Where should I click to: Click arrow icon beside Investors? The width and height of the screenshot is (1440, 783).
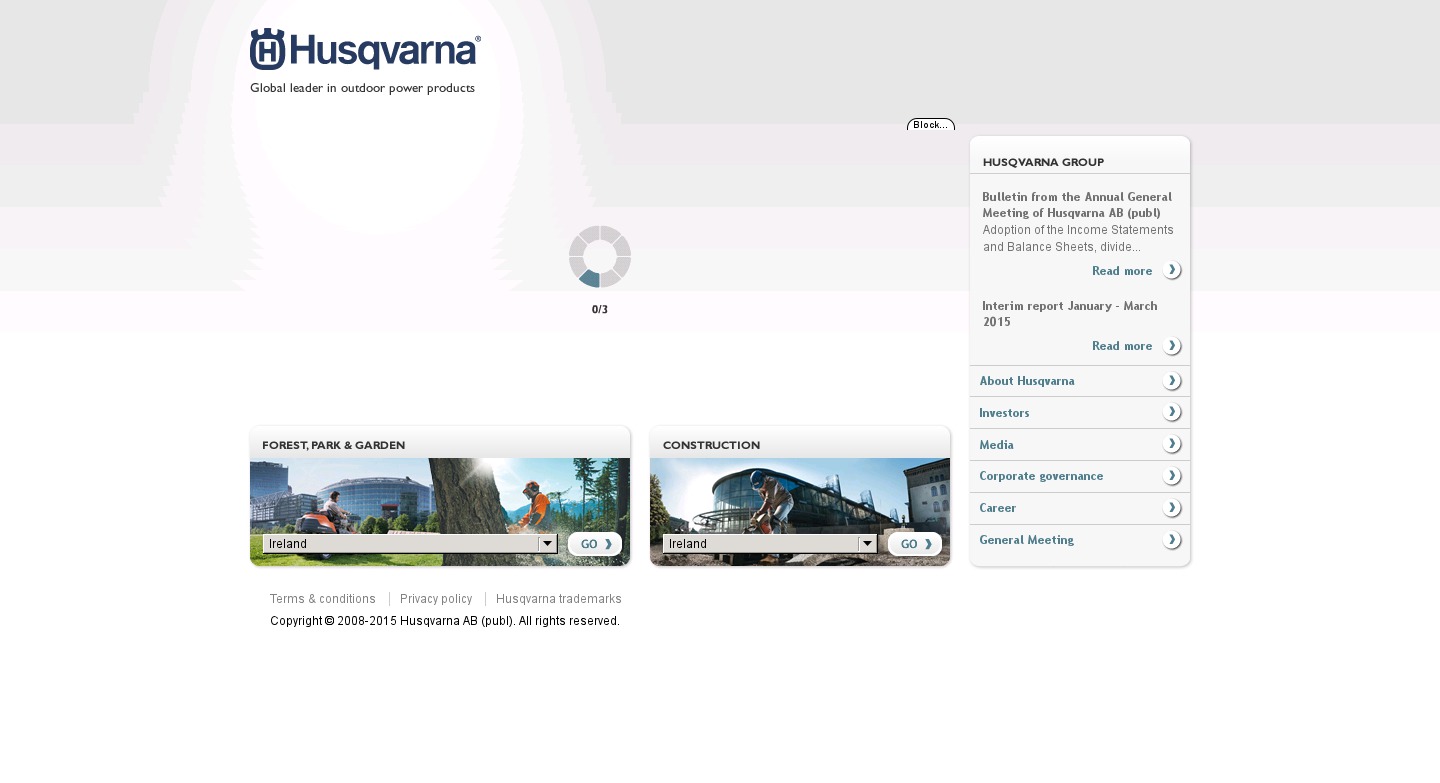[x=1172, y=413]
